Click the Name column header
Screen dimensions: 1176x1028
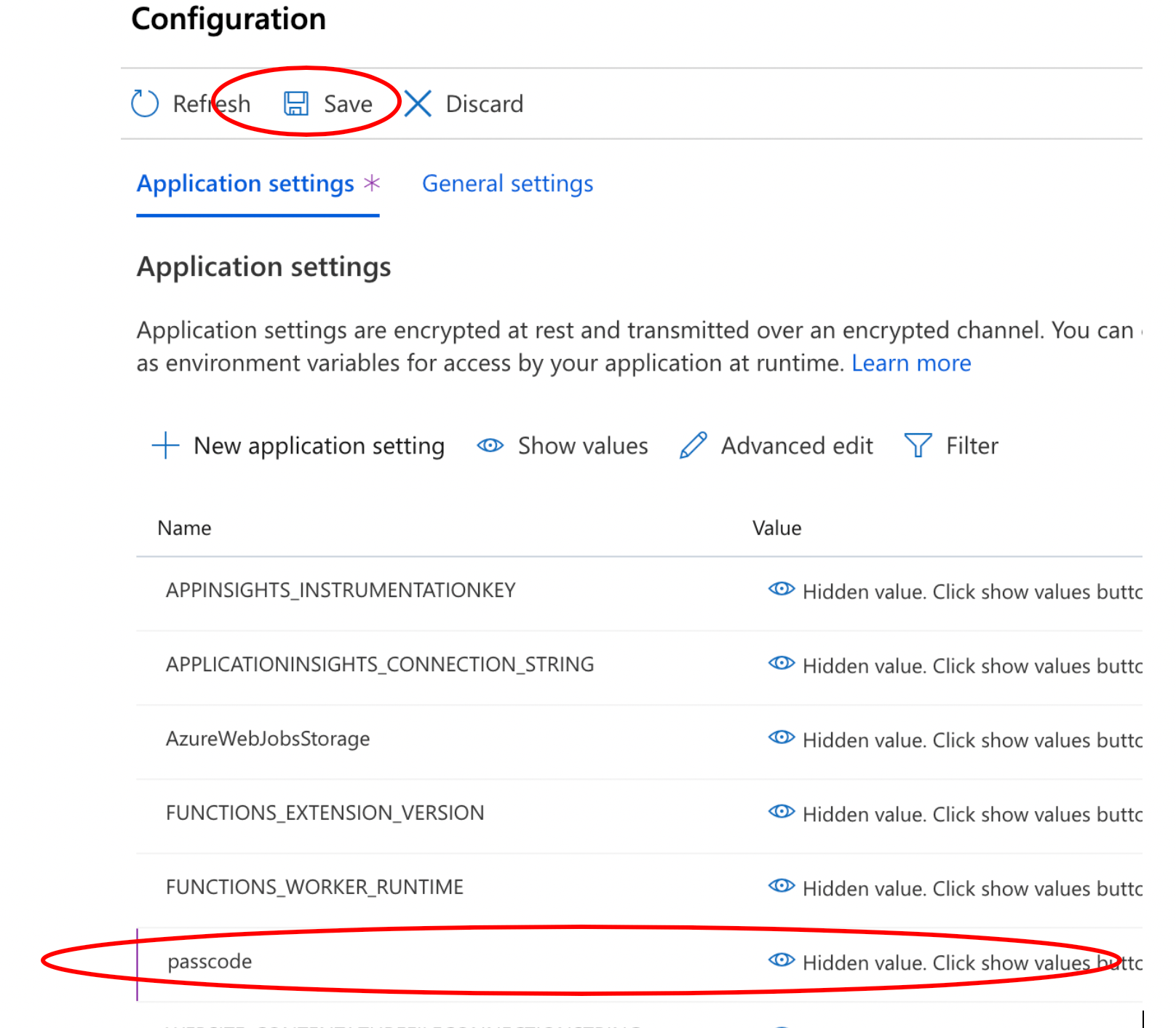coord(183,528)
